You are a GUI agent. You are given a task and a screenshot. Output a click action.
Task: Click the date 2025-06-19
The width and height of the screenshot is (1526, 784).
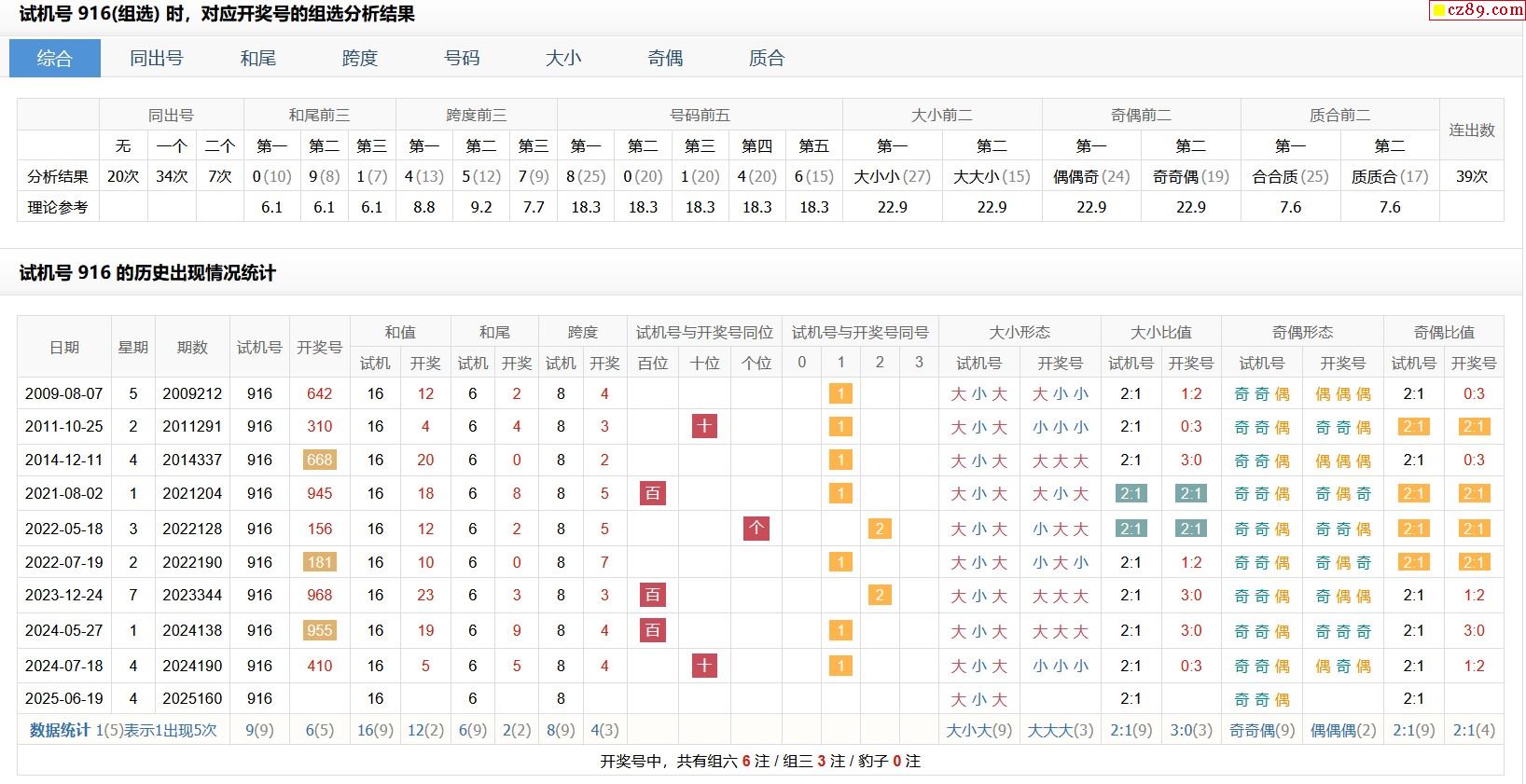(x=64, y=698)
